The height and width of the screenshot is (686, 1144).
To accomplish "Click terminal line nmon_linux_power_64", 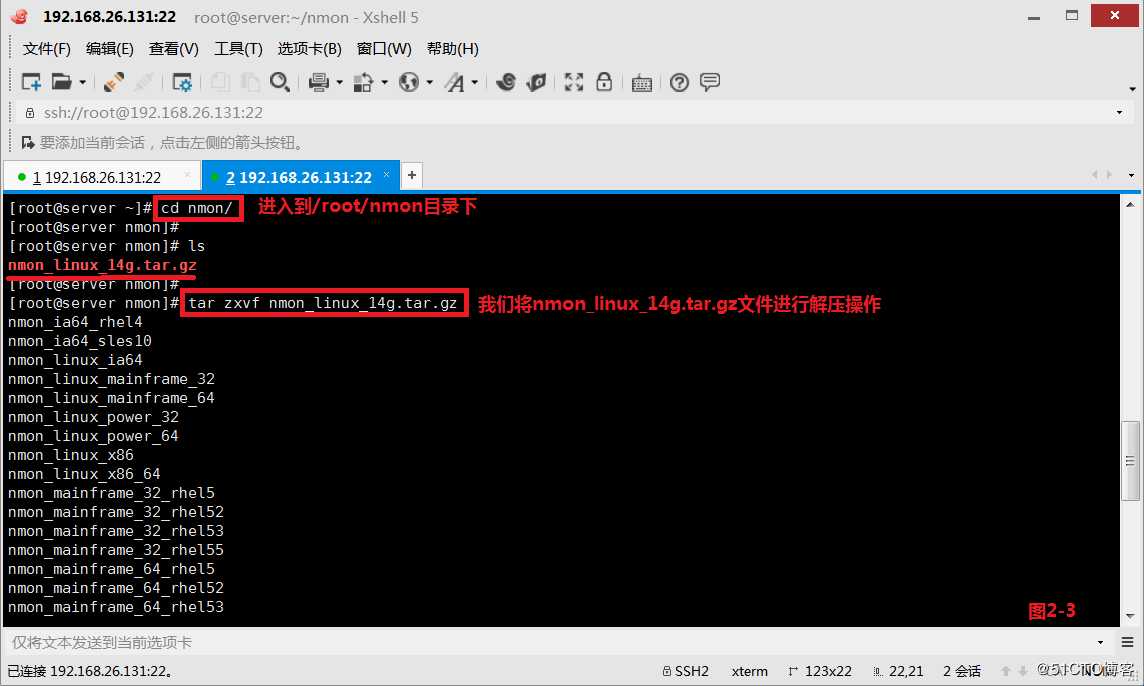I will pos(93,436).
